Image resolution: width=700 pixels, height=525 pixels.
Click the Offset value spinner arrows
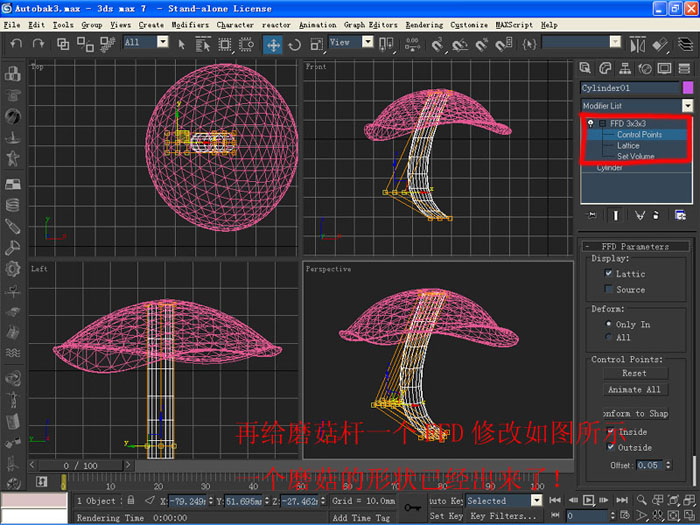[668, 465]
